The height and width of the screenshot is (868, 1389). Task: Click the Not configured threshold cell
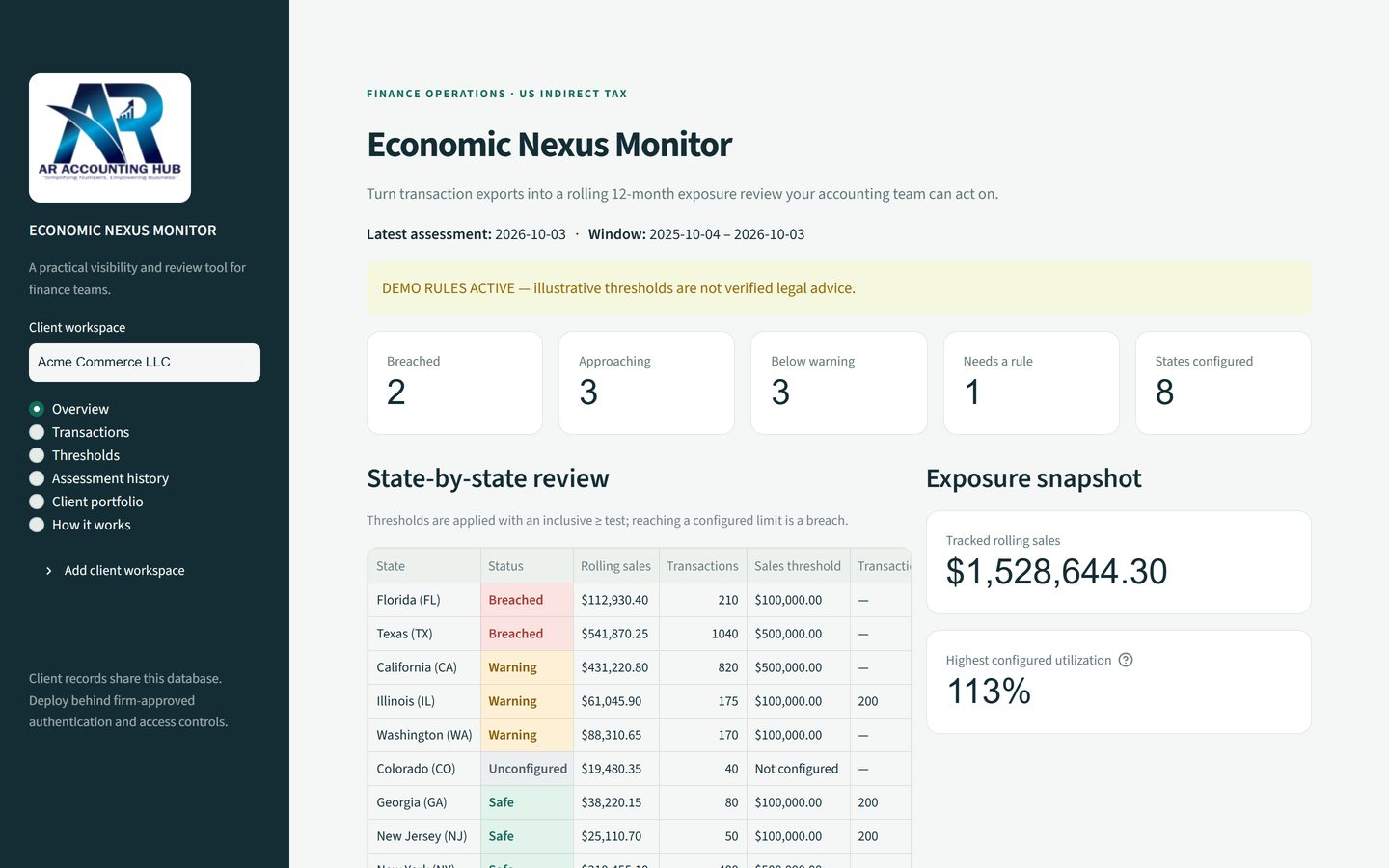tap(799, 769)
